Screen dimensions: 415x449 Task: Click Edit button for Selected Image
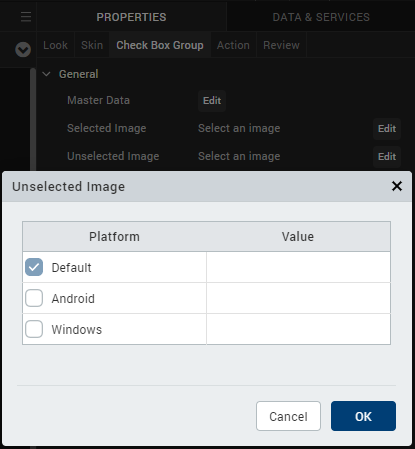point(387,129)
